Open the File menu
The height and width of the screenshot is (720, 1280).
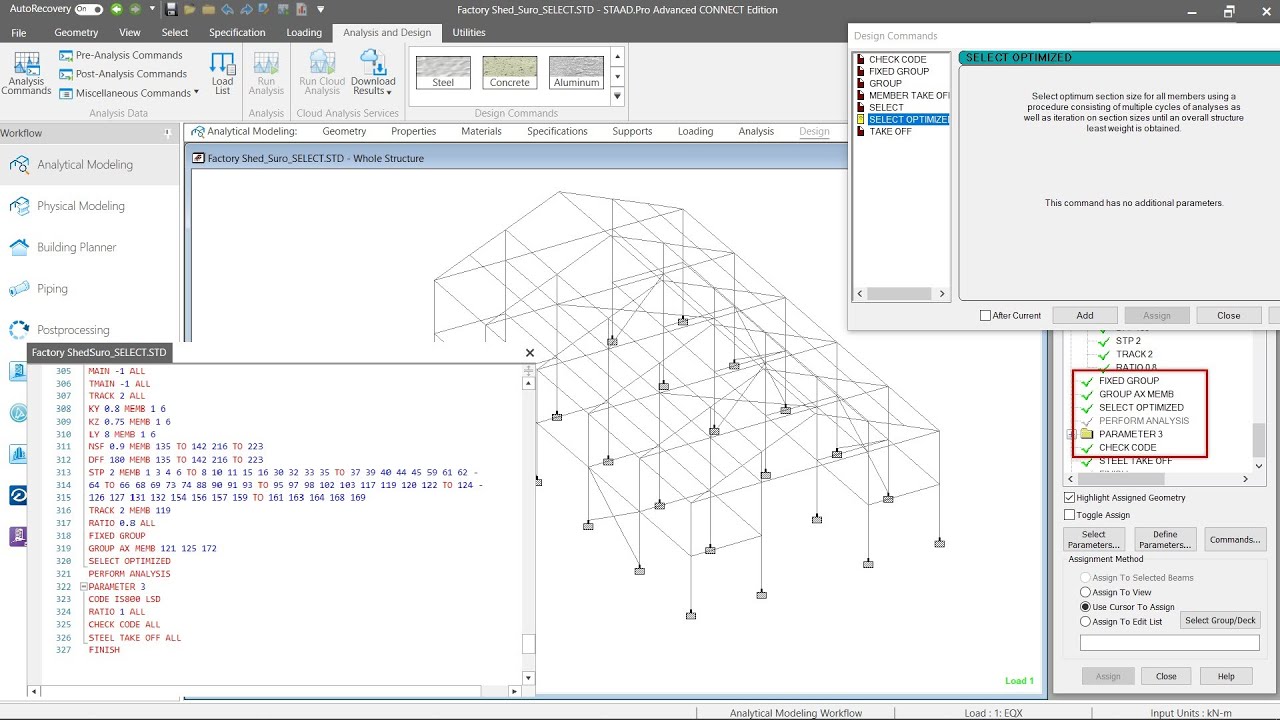click(19, 33)
